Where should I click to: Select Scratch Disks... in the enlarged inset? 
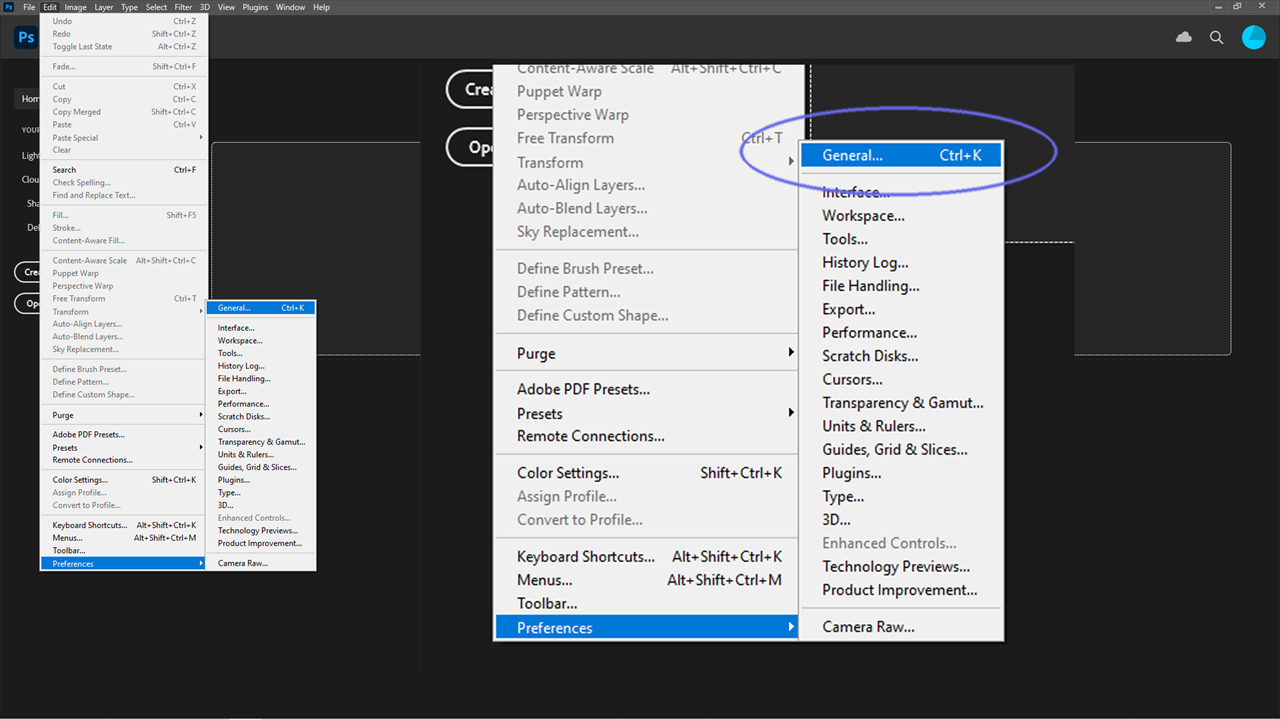[901, 356]
